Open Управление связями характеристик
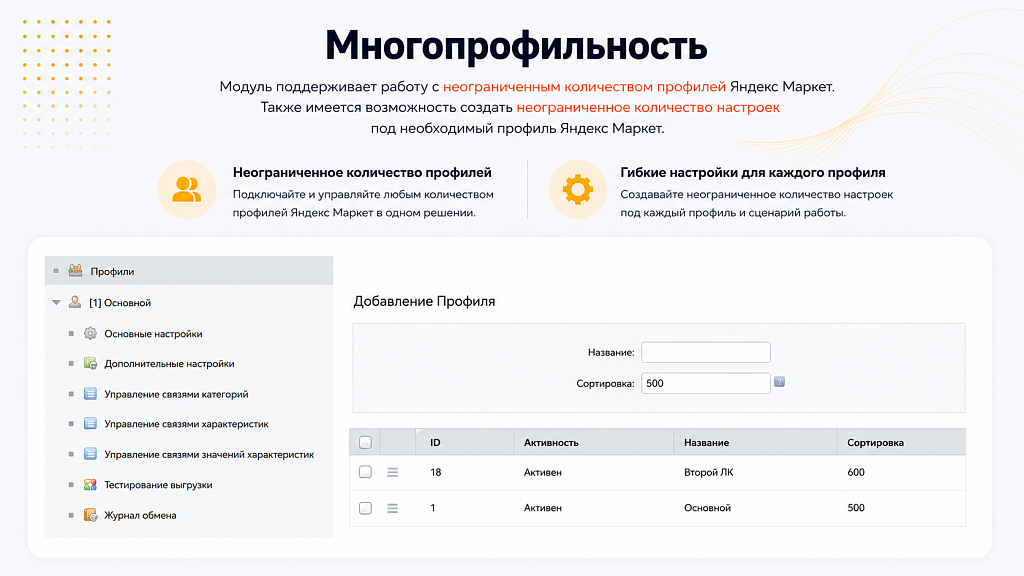1024x576 pixels. click(187, 424)
